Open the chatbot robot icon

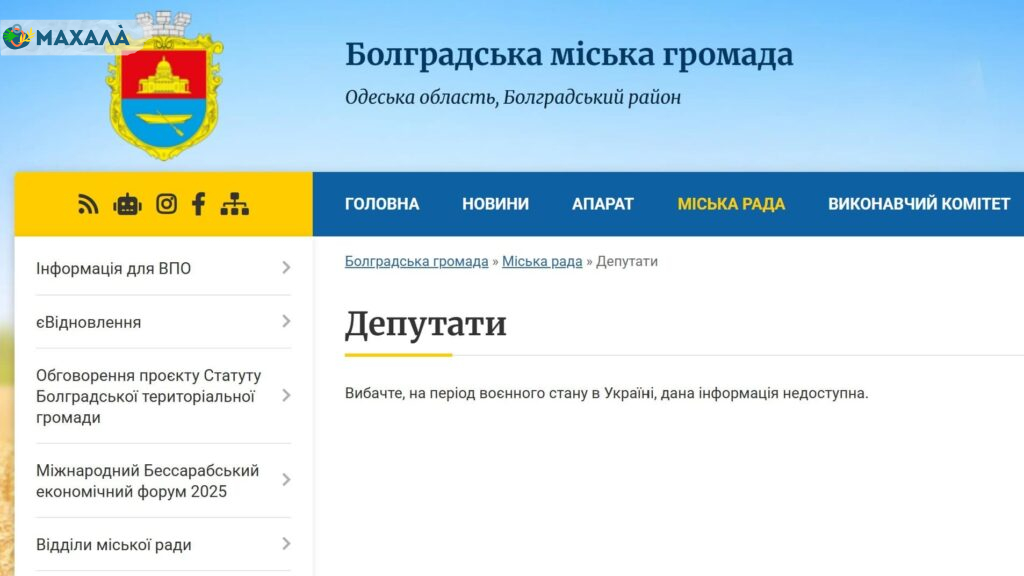pos(127,204)
